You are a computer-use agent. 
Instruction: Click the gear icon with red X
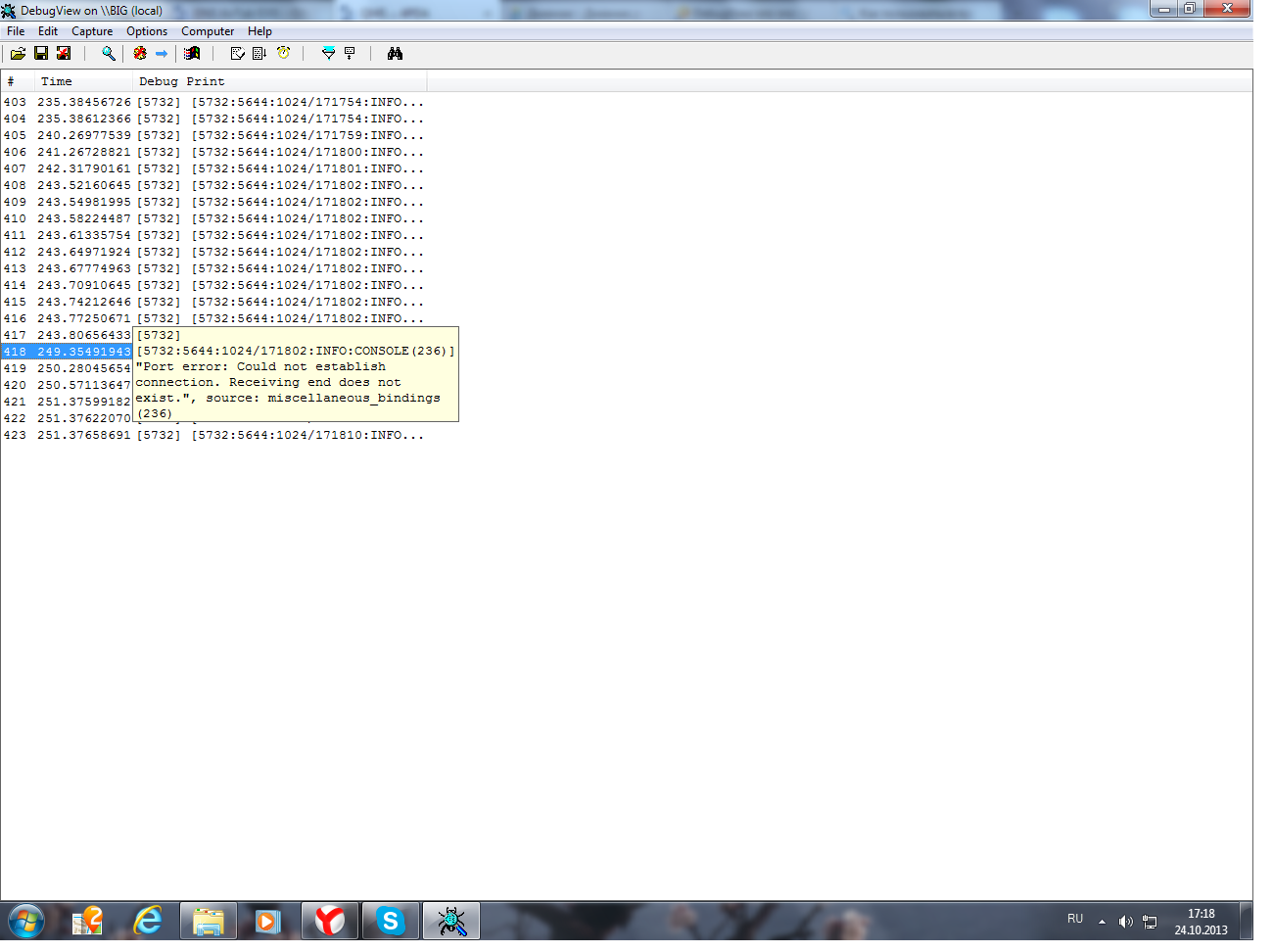coord(140,54)
